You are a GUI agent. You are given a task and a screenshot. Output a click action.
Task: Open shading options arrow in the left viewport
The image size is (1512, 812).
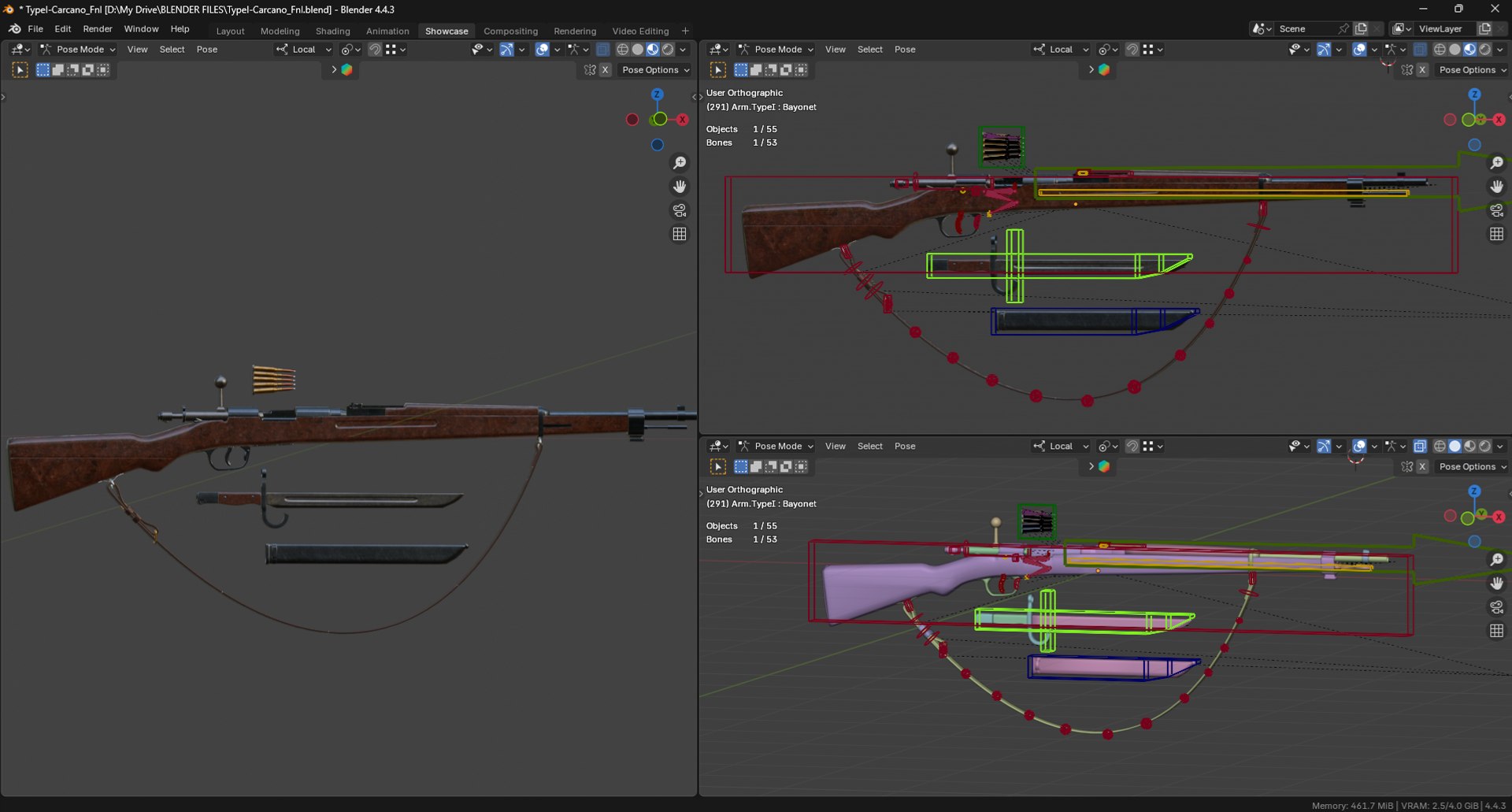[683, 50]
